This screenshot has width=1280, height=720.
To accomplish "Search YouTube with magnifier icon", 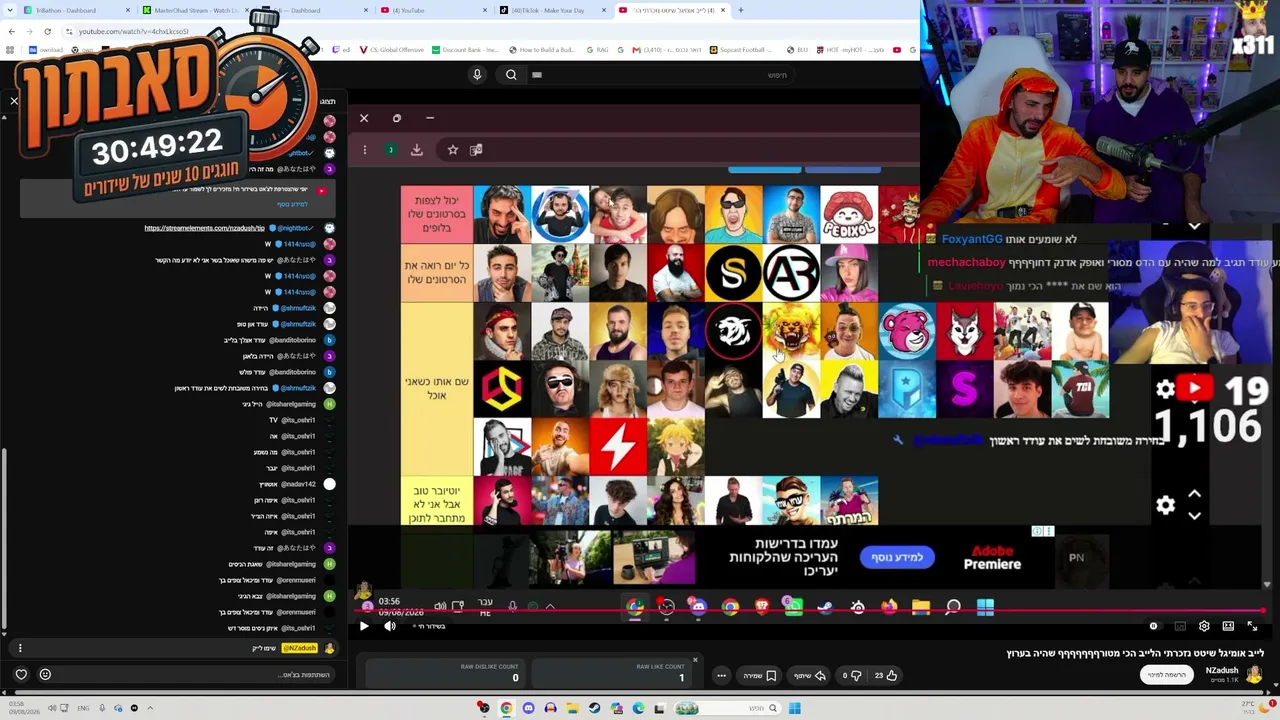I will [511, 74].
